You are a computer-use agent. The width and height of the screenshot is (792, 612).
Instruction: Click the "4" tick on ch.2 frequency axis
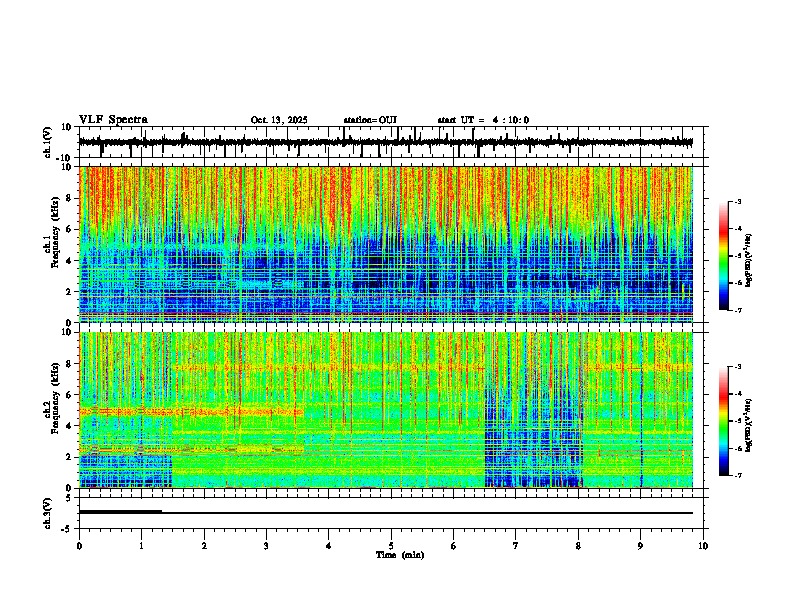coord(70,426)
